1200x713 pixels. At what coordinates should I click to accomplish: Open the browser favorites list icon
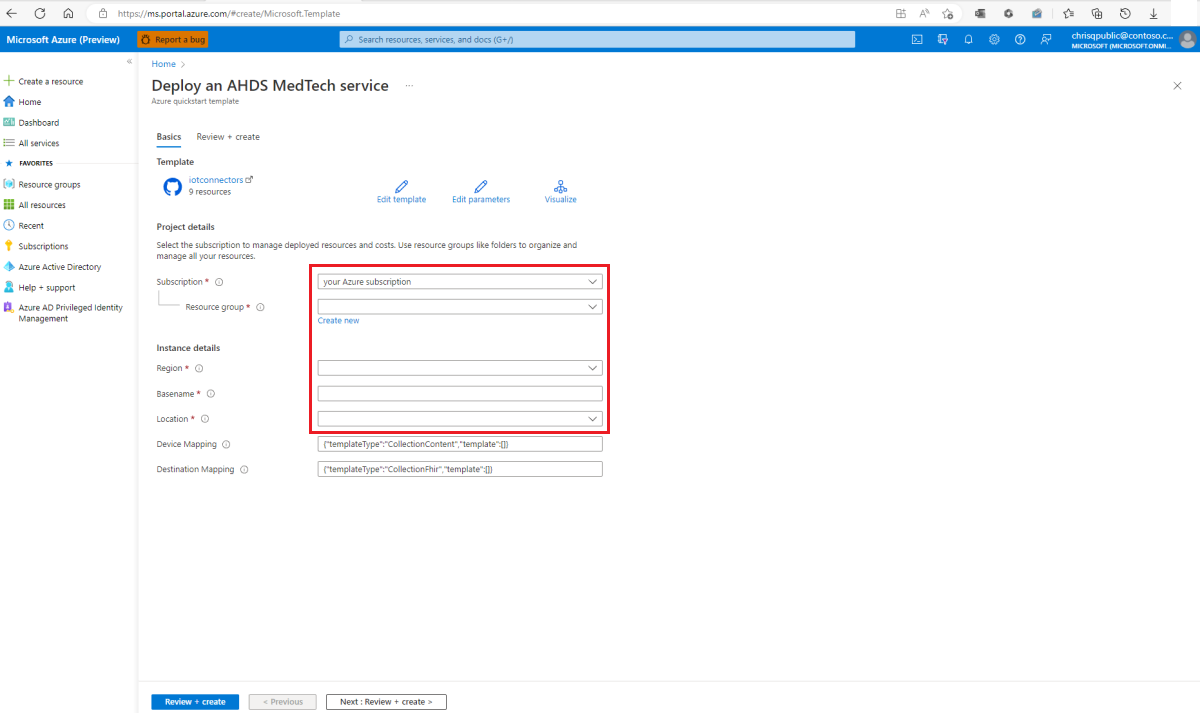pos(1069,13)
